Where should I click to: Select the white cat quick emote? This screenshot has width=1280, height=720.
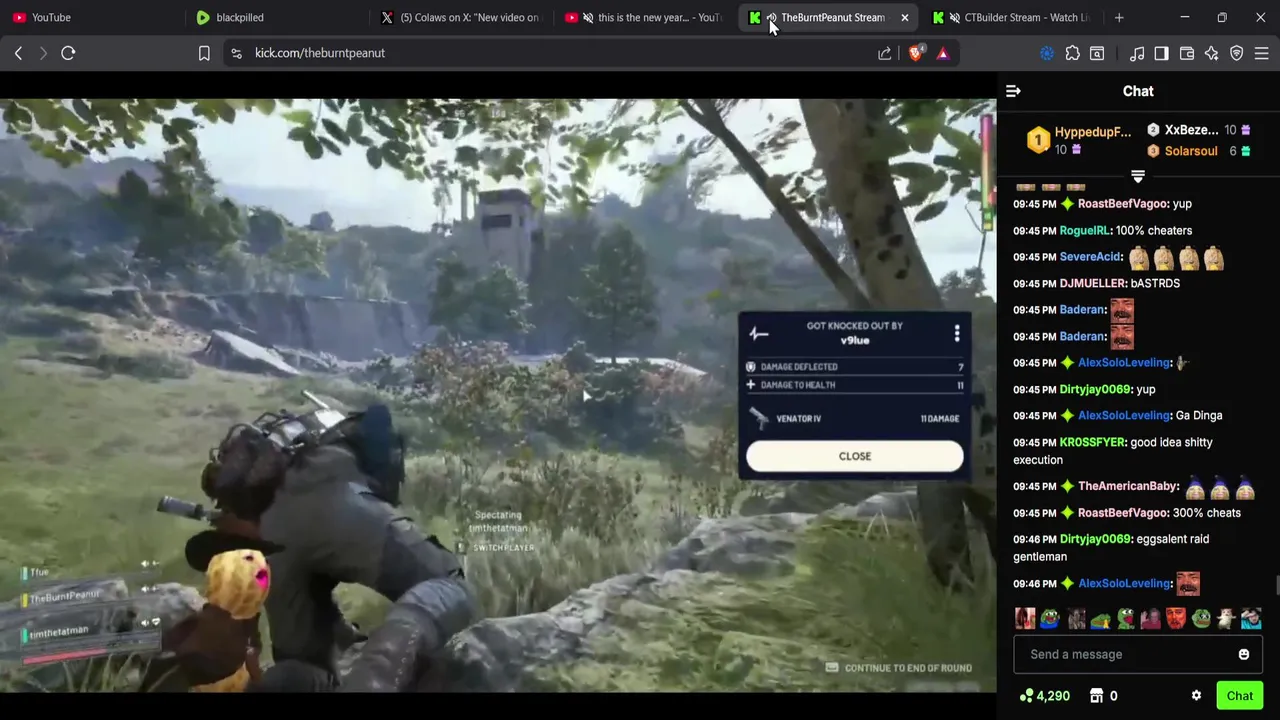coord(1226,619)
